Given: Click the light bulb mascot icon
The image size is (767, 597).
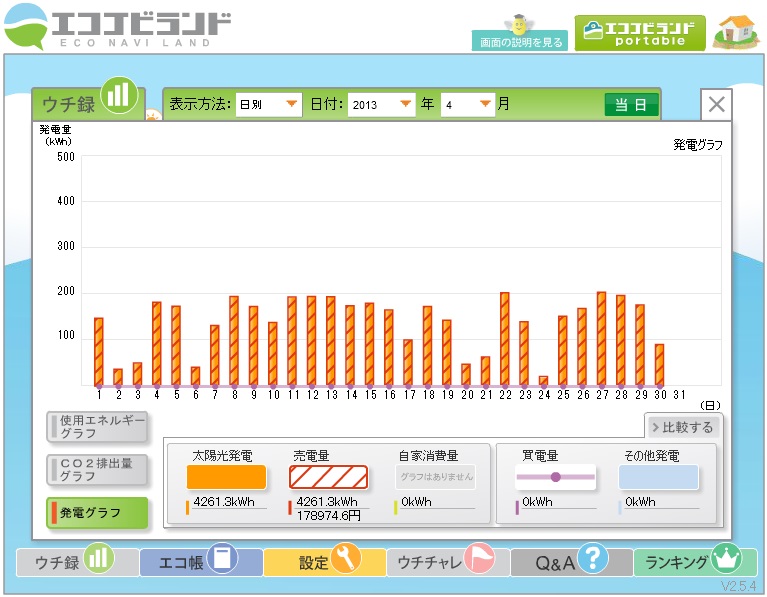Looking at the screenshot, I should pyautogui.click(x=519, y=23).
